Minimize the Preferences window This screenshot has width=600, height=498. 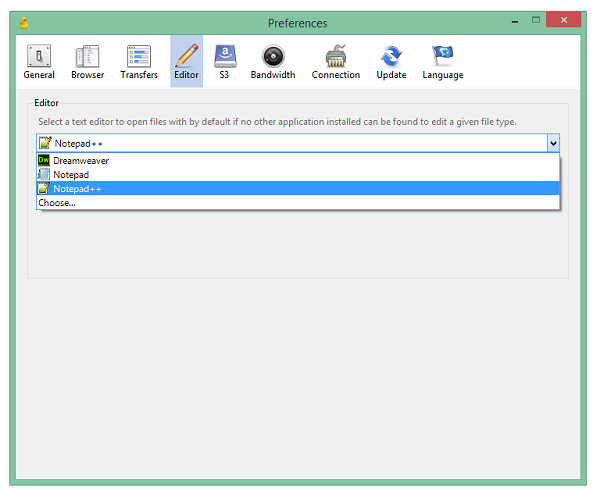515,20
